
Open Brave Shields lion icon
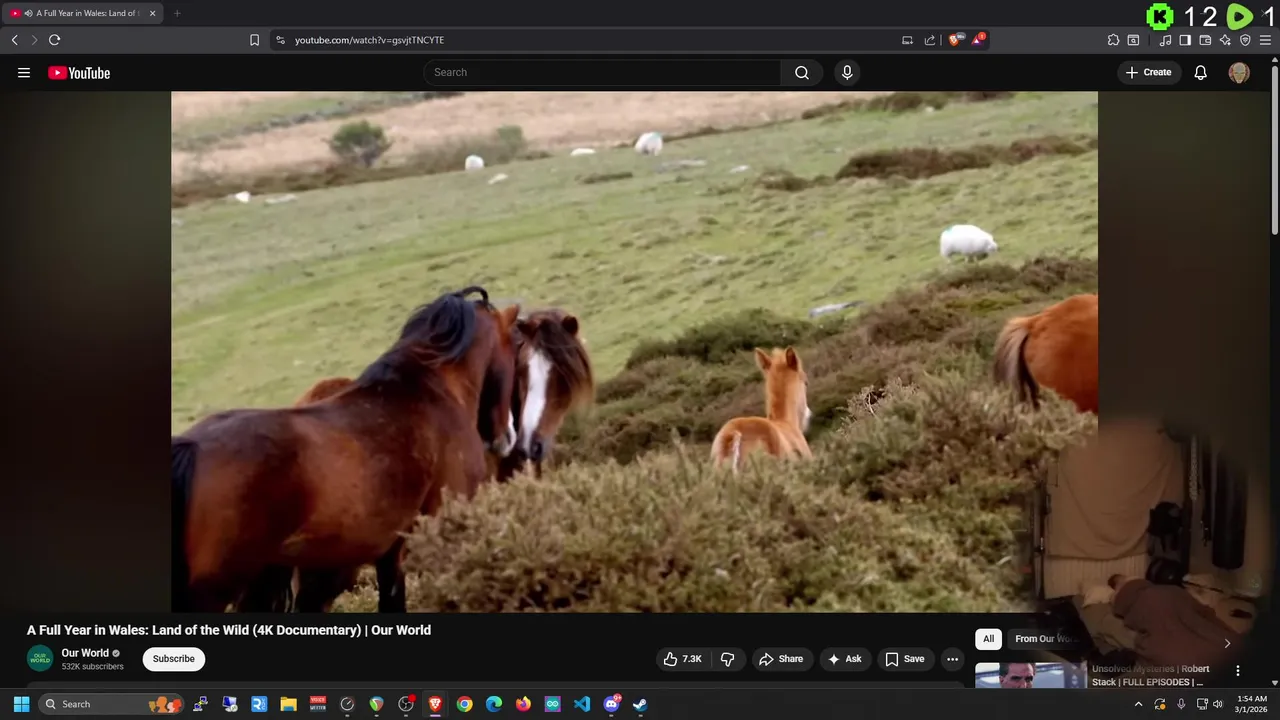pyautogui.click(x=955, y=40)
